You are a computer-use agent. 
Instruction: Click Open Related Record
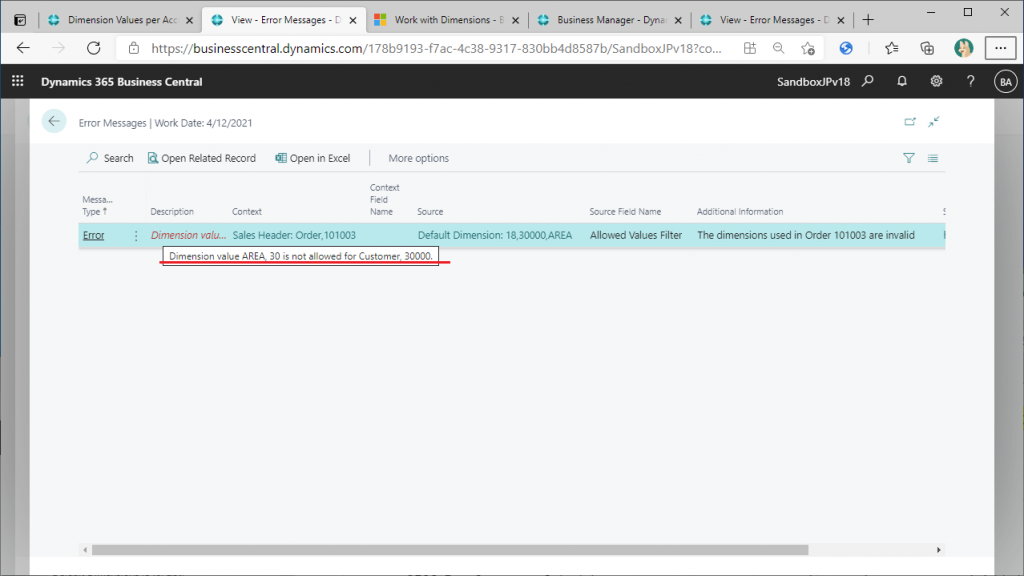201,158
